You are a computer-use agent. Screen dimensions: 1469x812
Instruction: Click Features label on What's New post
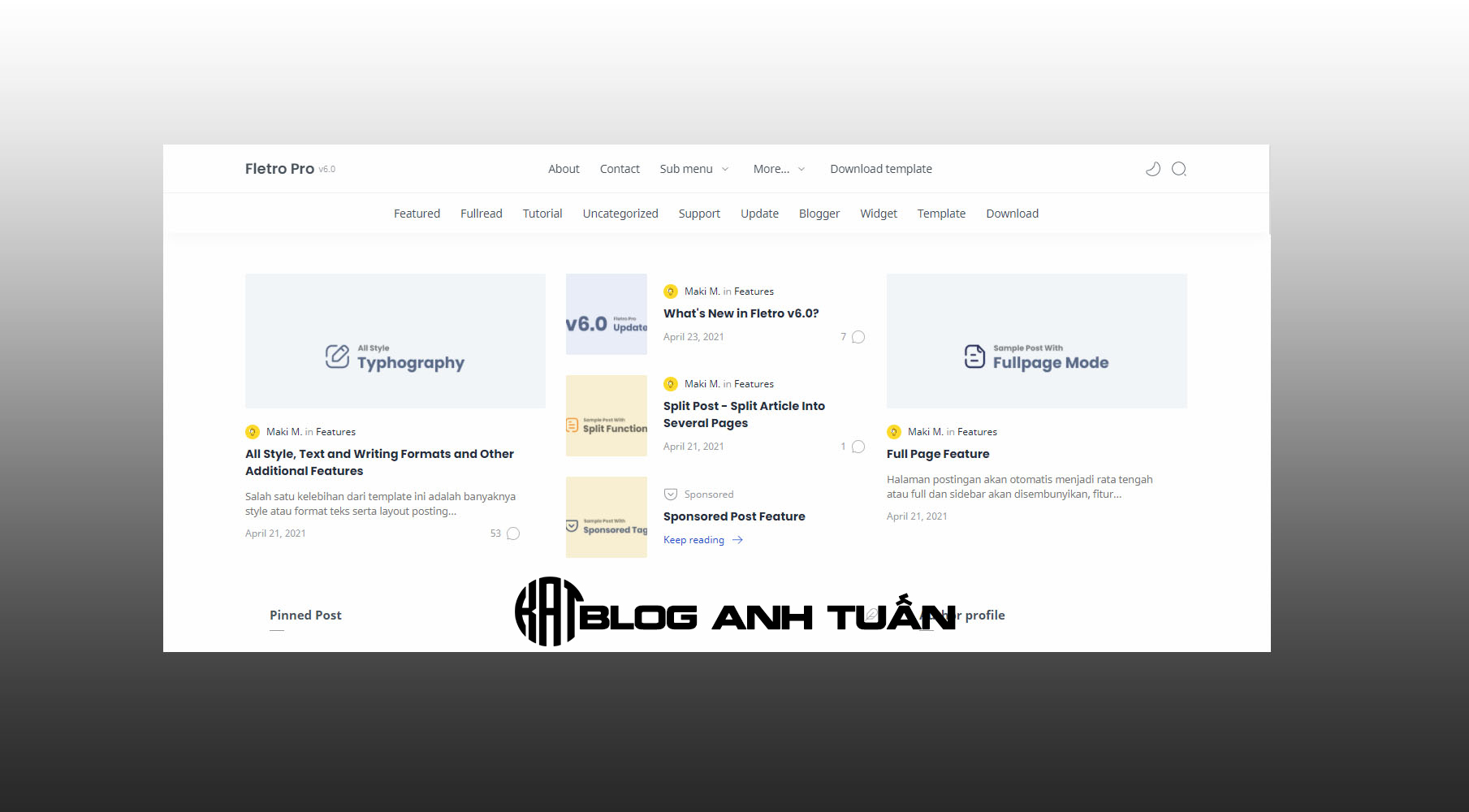[754, 292]
